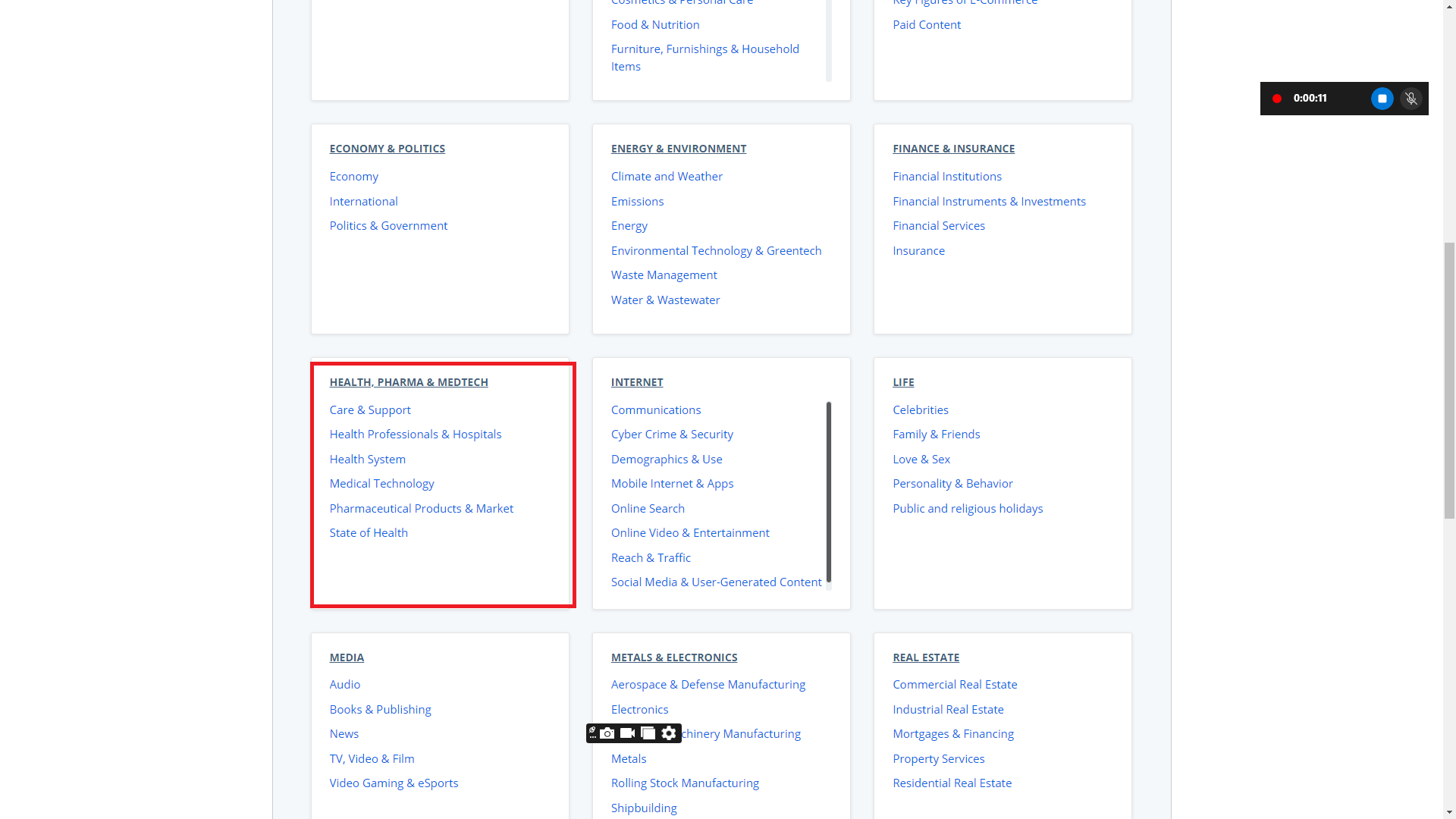The height and width of the screenshot is (819, 1456).
Task: Open the Politics & Government link
Action: coord(388,225)
